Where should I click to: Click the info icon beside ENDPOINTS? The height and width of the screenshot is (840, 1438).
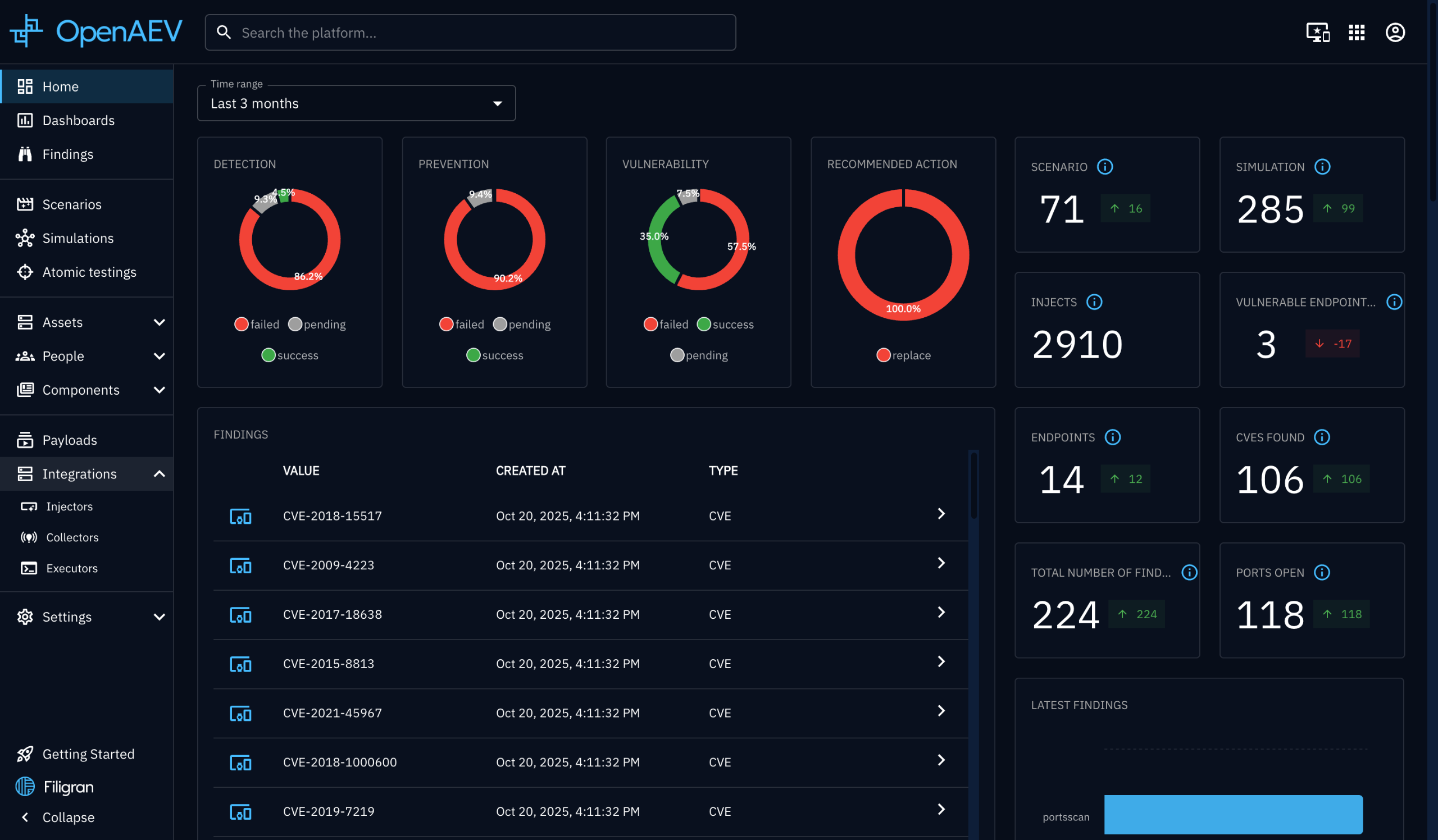1112,437
